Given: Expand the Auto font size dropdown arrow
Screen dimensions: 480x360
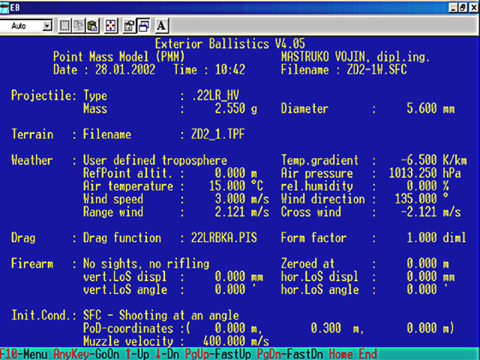Looking at the screenshot, I should tap(48, 26).
